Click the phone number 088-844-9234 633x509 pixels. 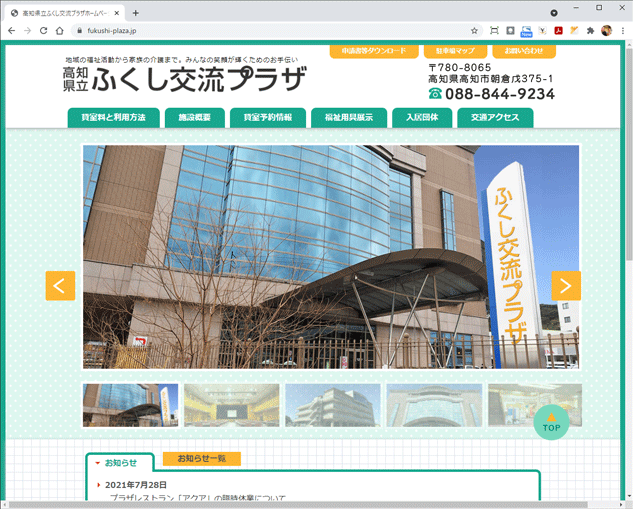click(x=500, y=94)
